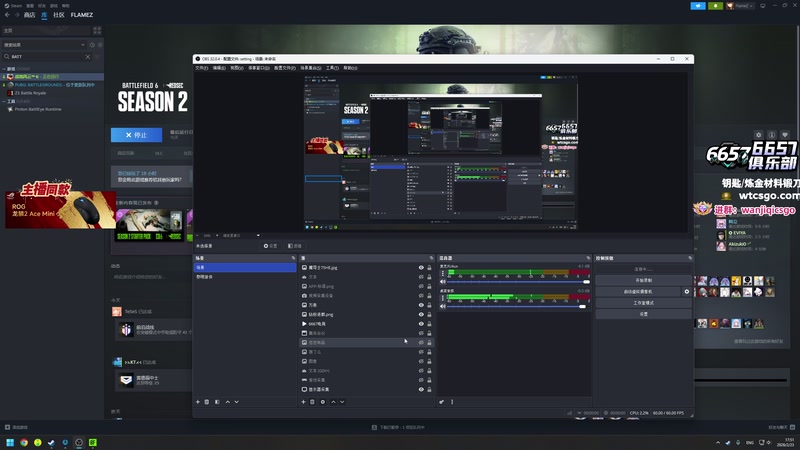Image resolution: width=800 pixels, height=450 pixels.
Task: Open the Windows Start menu
Action: (x=10, y=442)
